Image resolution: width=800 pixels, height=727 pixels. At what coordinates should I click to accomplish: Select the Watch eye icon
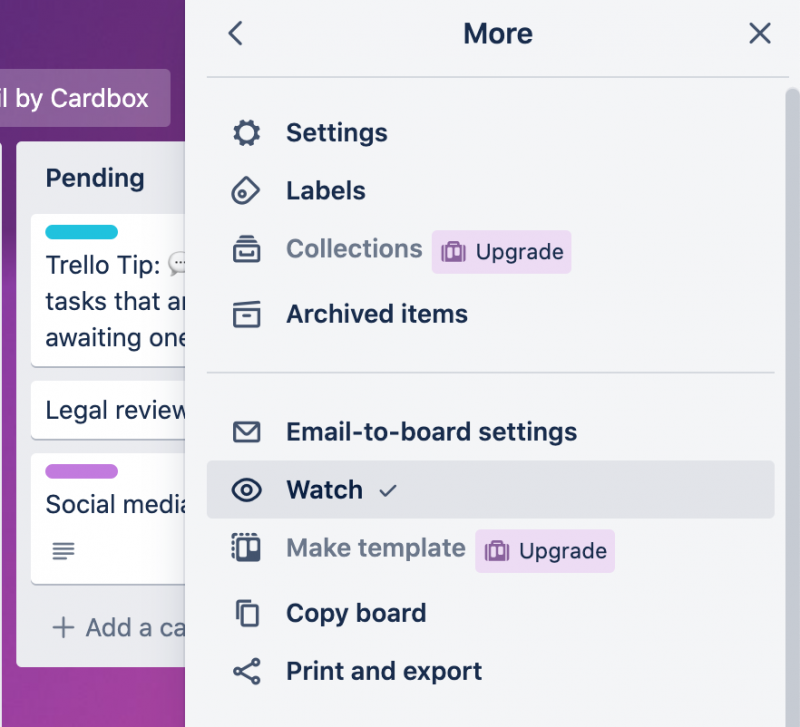[246, 490]
